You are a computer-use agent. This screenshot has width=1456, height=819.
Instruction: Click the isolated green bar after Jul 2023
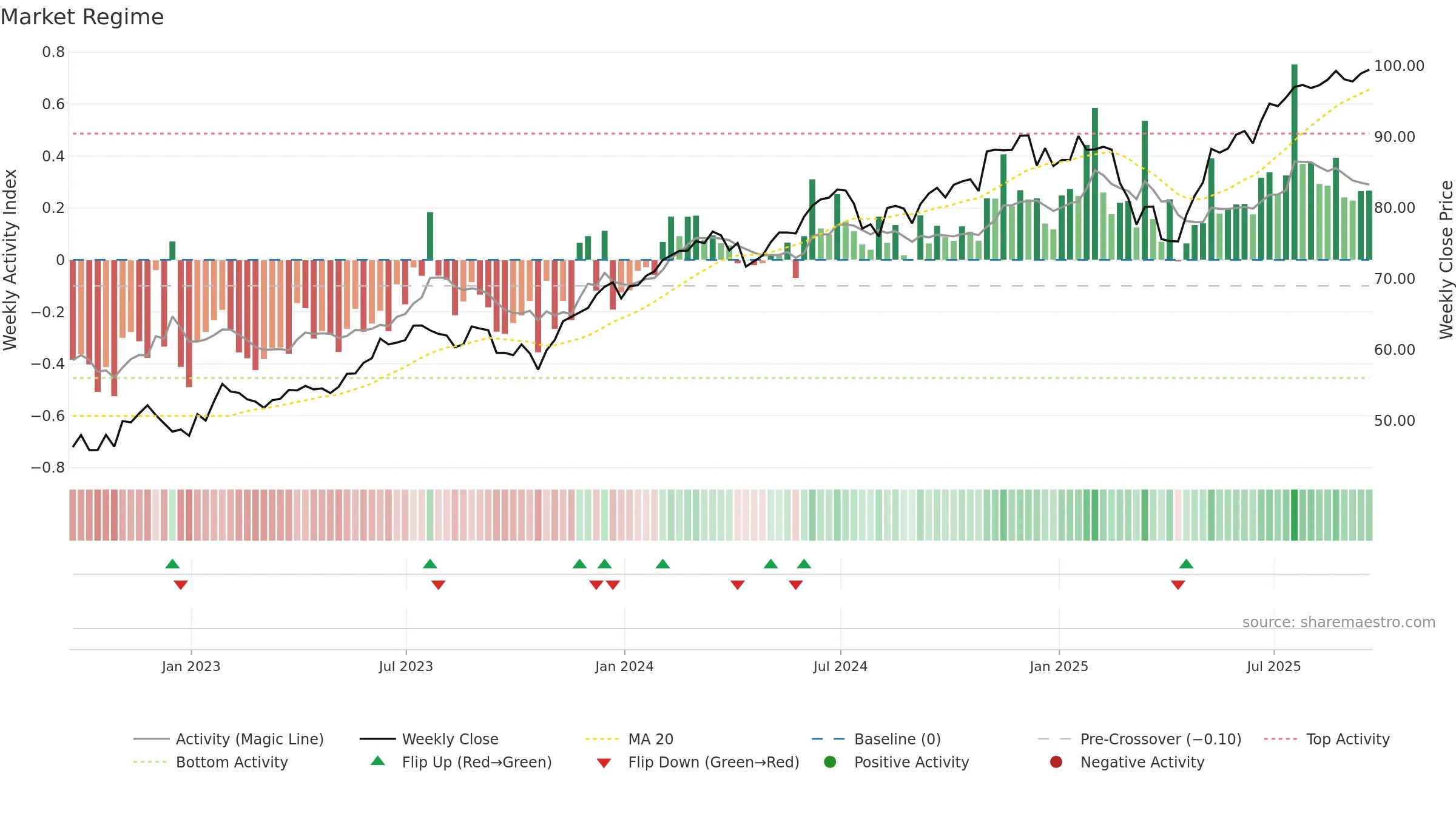(430, 236)
